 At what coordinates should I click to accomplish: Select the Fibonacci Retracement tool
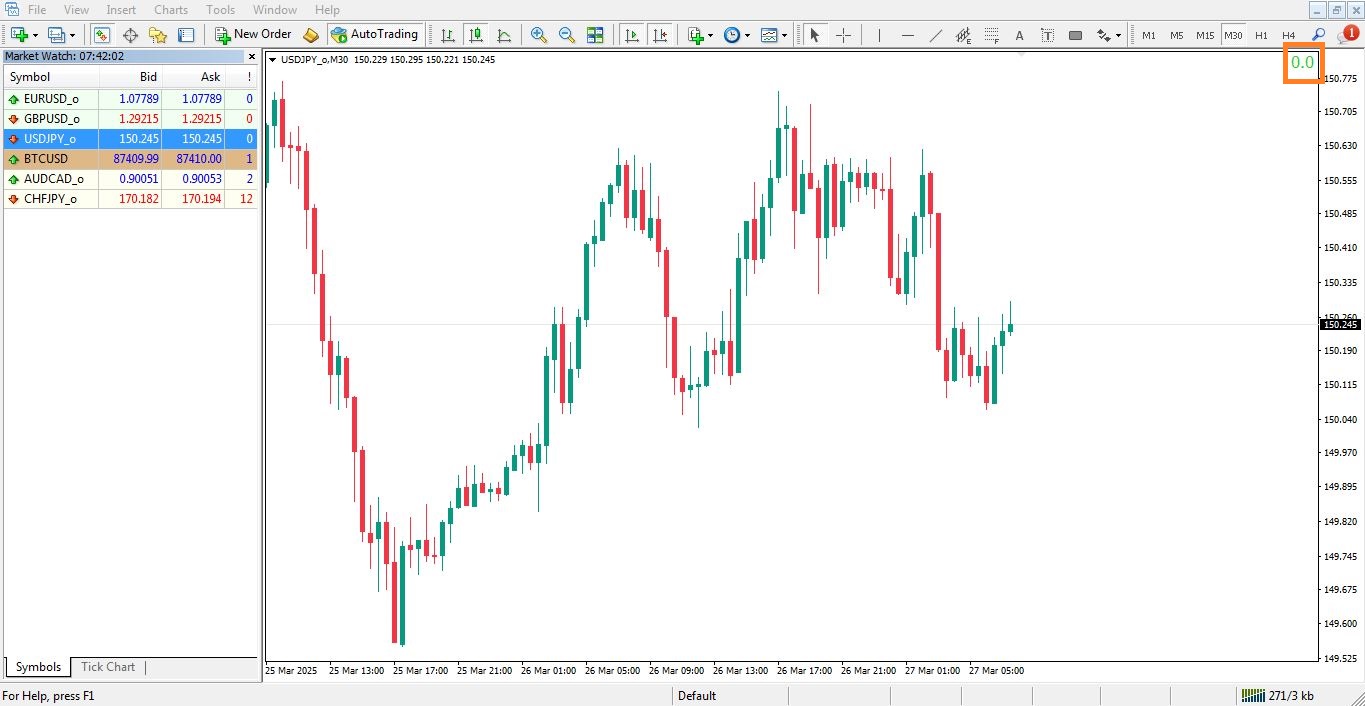coord(992,35)
